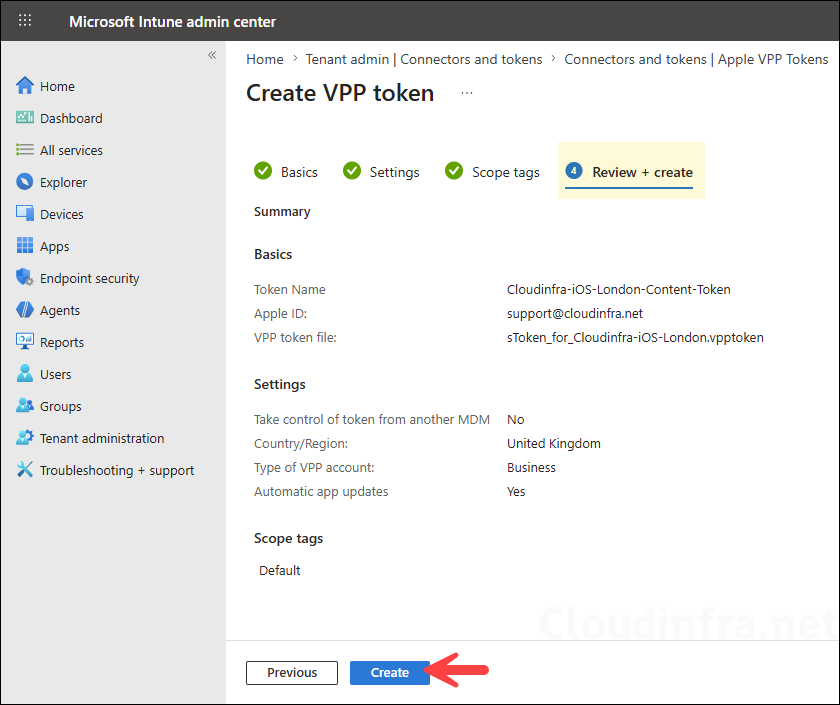840x705 pixels.
Task: Open Dashboard in the left navigation
Action: [x=71, y=118]
